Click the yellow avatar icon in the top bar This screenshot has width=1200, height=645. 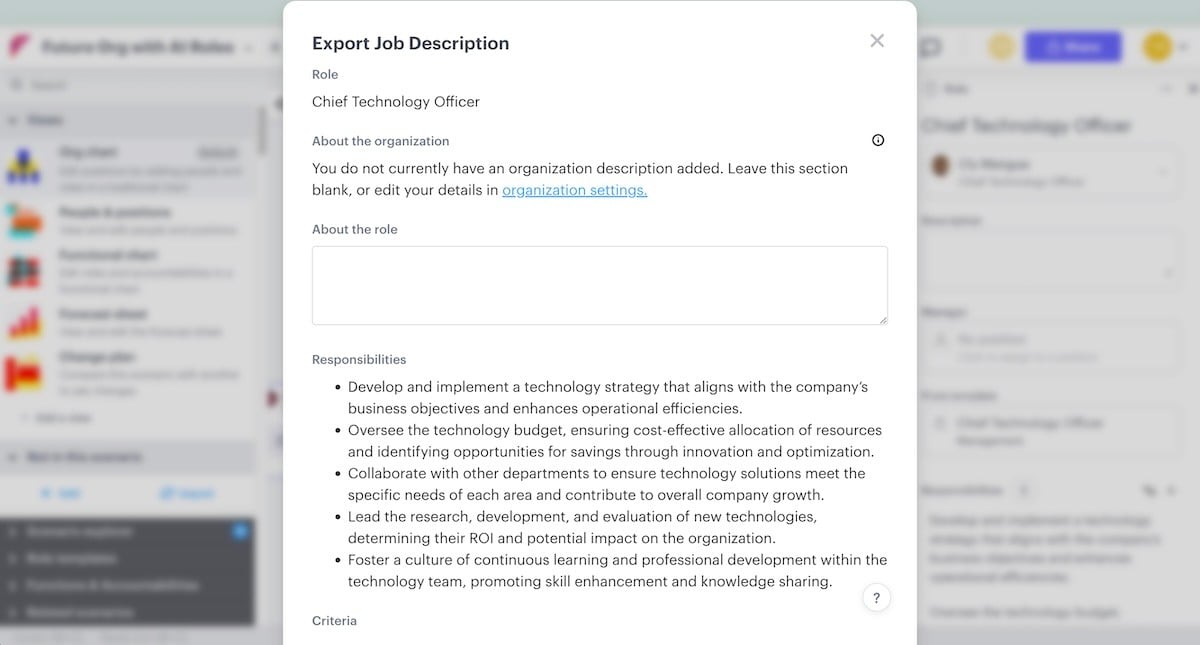(x=1157, y=47)
